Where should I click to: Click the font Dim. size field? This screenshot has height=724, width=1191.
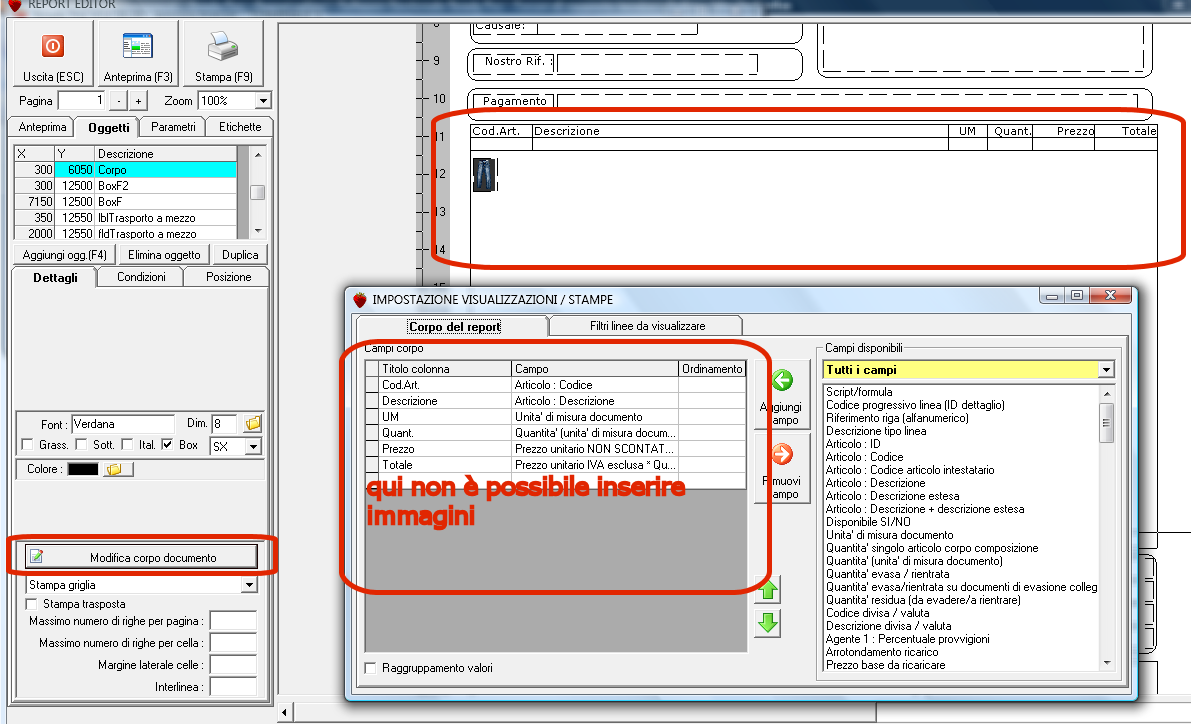click(x=224, y=424)
